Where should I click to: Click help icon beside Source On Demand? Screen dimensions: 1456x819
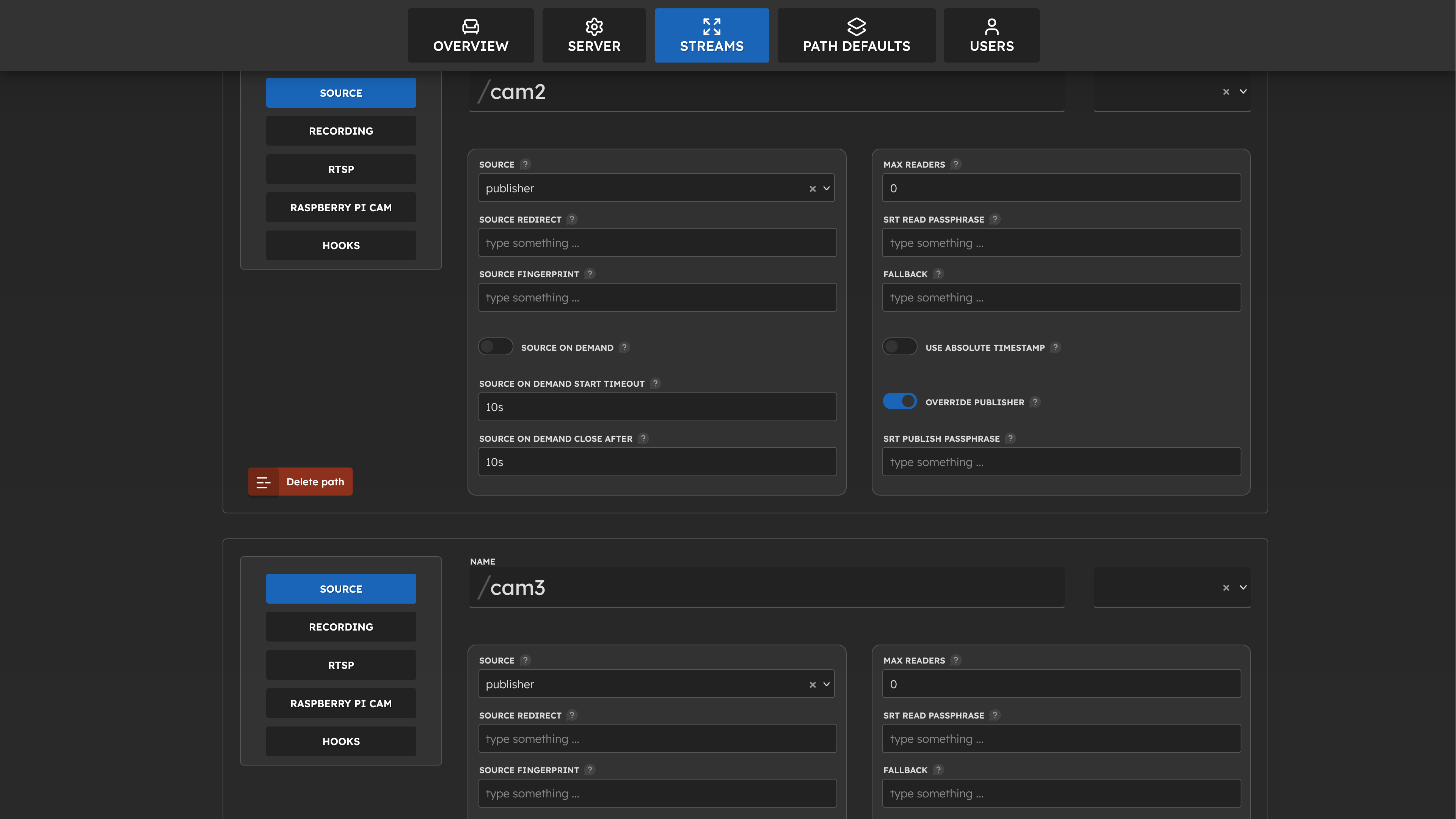[624, 347]
